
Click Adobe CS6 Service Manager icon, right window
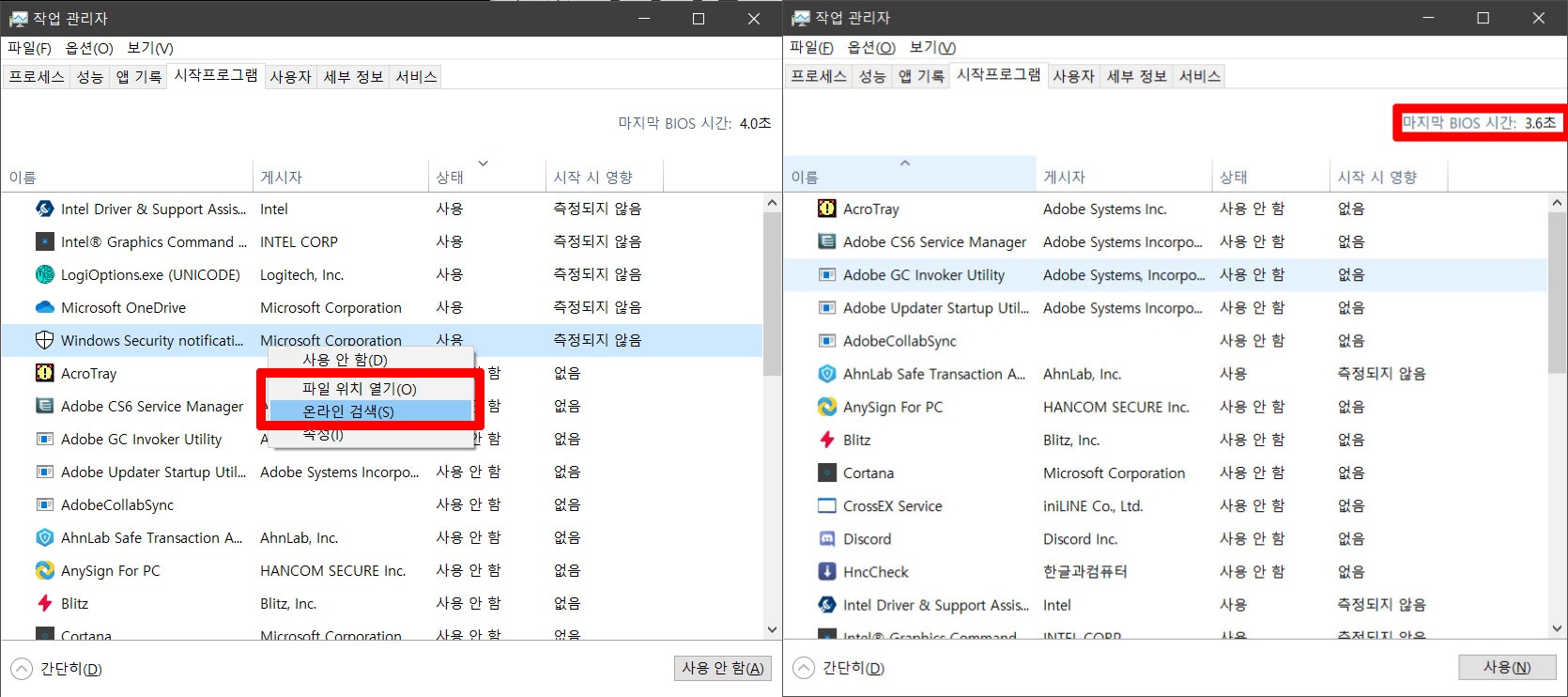coord(826,241)
